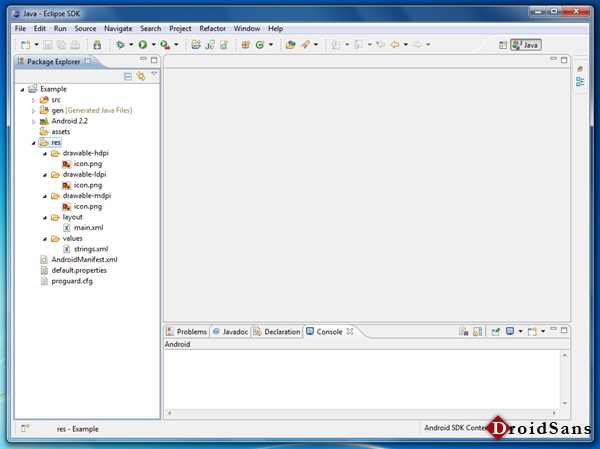Image resolution: width=600 pixels, height=449 pixels.
Task: Expand the Android 2.2 library
Action: coord(33,121)
